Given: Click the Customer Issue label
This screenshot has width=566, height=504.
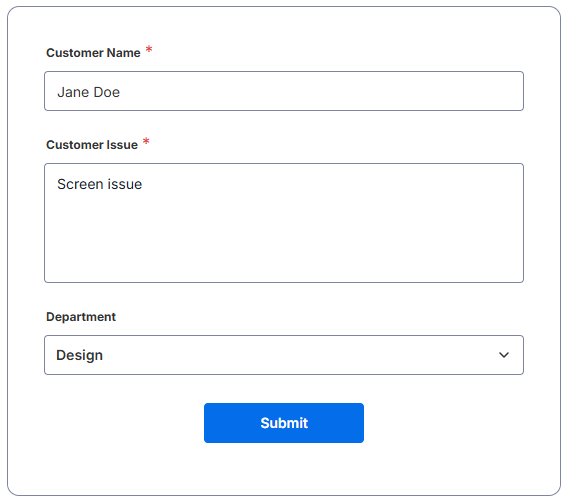Looking at the screenshot, I should click(92, 145).
